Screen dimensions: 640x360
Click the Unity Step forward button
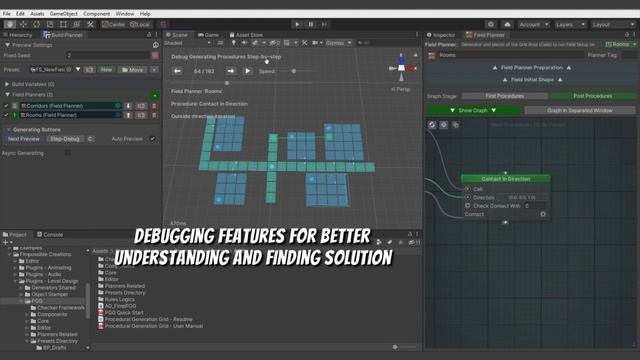(324, 24)
